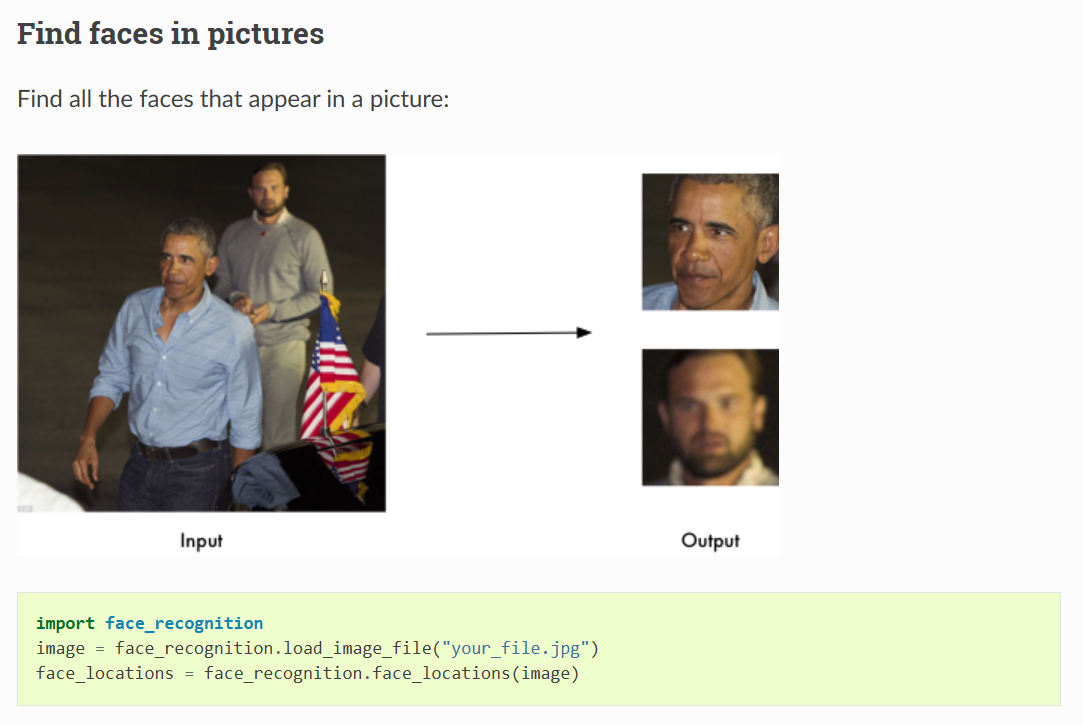This screenshot has width=1083, height=725.
Task: Click the "import" keyword in the code
Action: 66,623
